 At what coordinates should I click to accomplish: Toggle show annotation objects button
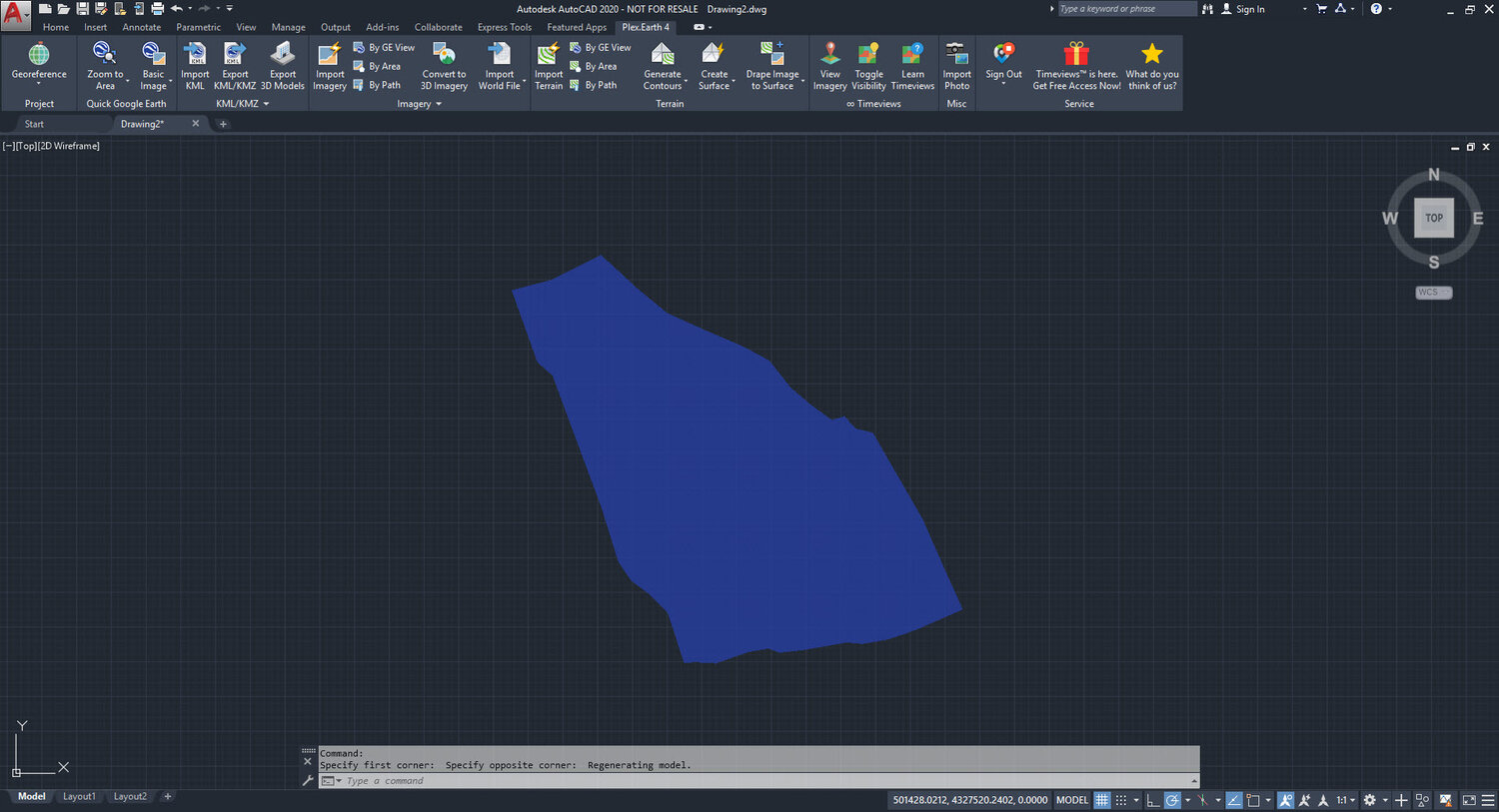click(1285, 800)
